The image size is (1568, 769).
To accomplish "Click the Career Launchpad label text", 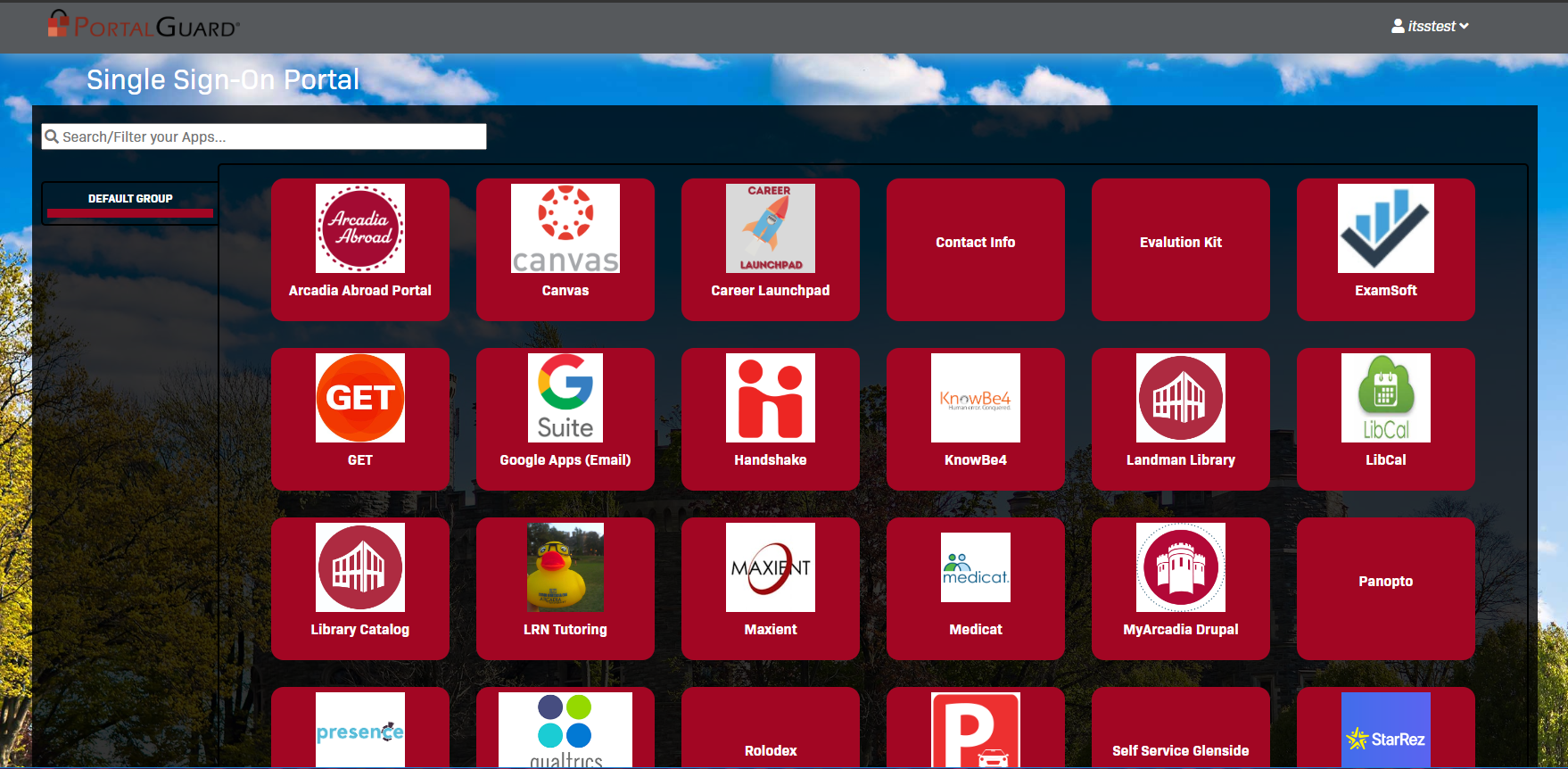I will [771, 291].
